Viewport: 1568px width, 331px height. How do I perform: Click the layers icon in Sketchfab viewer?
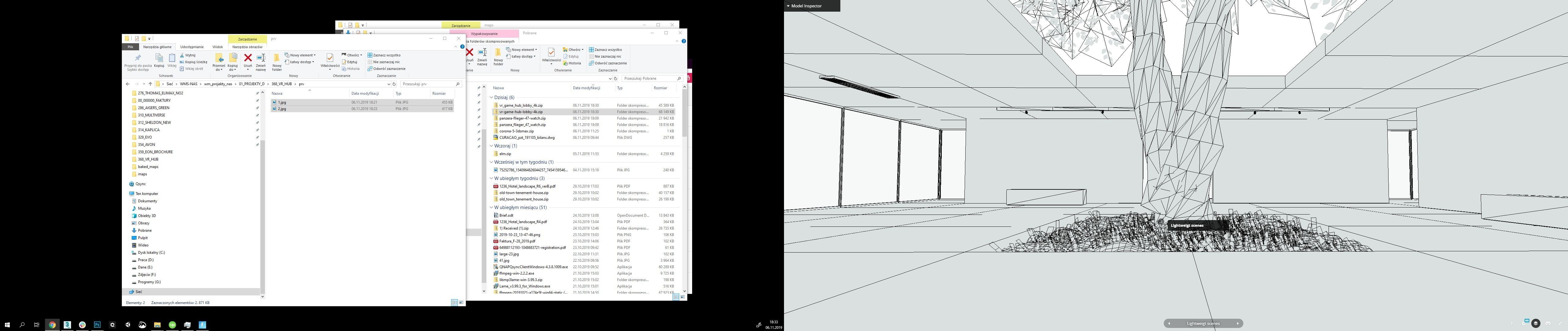[x=1536, y=323]
